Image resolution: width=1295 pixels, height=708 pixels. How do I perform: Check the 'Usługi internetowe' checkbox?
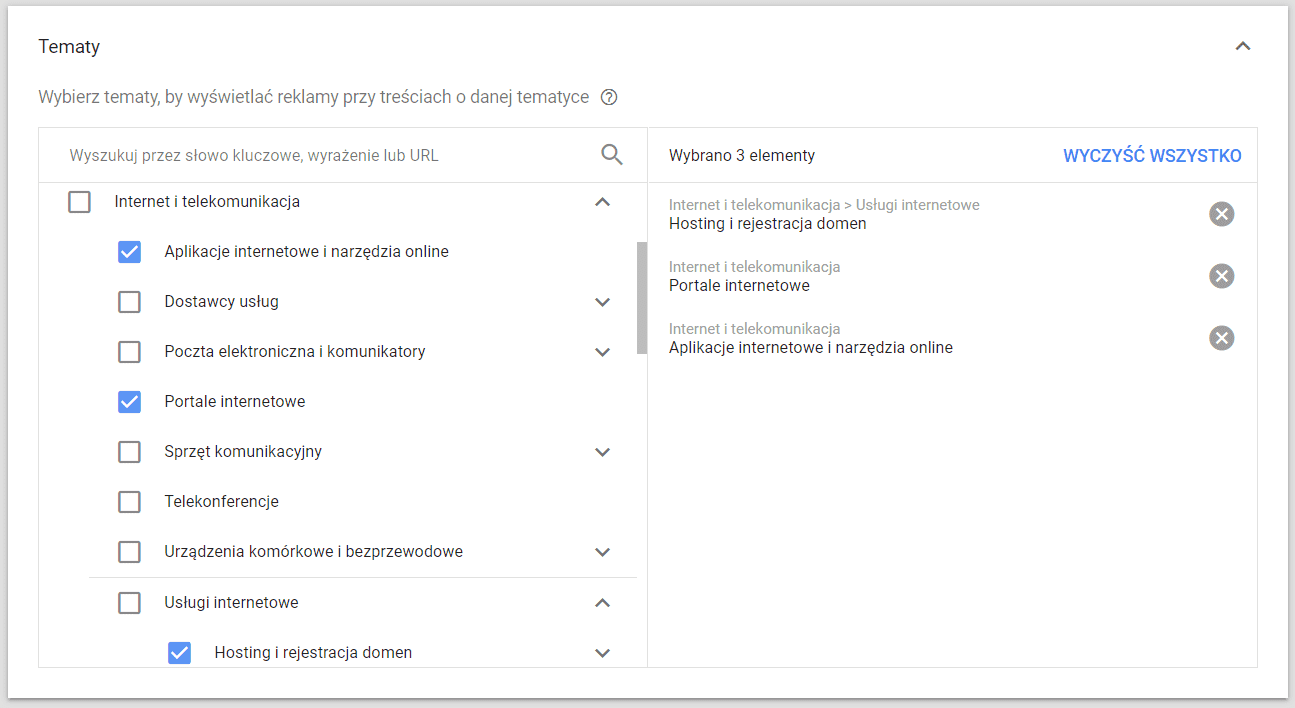click(x=129, y=602)
